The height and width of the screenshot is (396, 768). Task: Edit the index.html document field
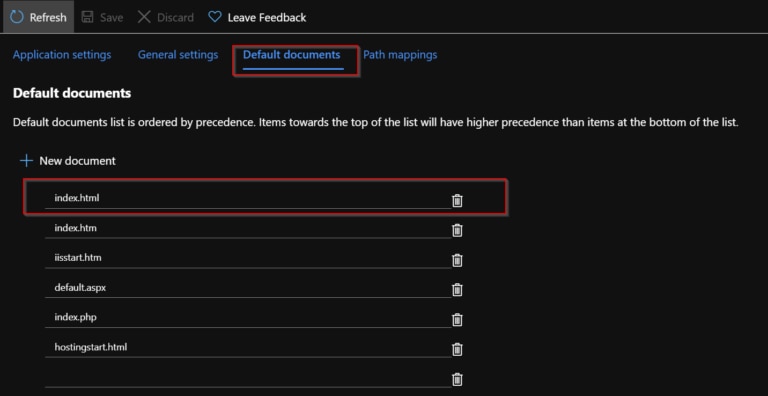pos(248,198)
